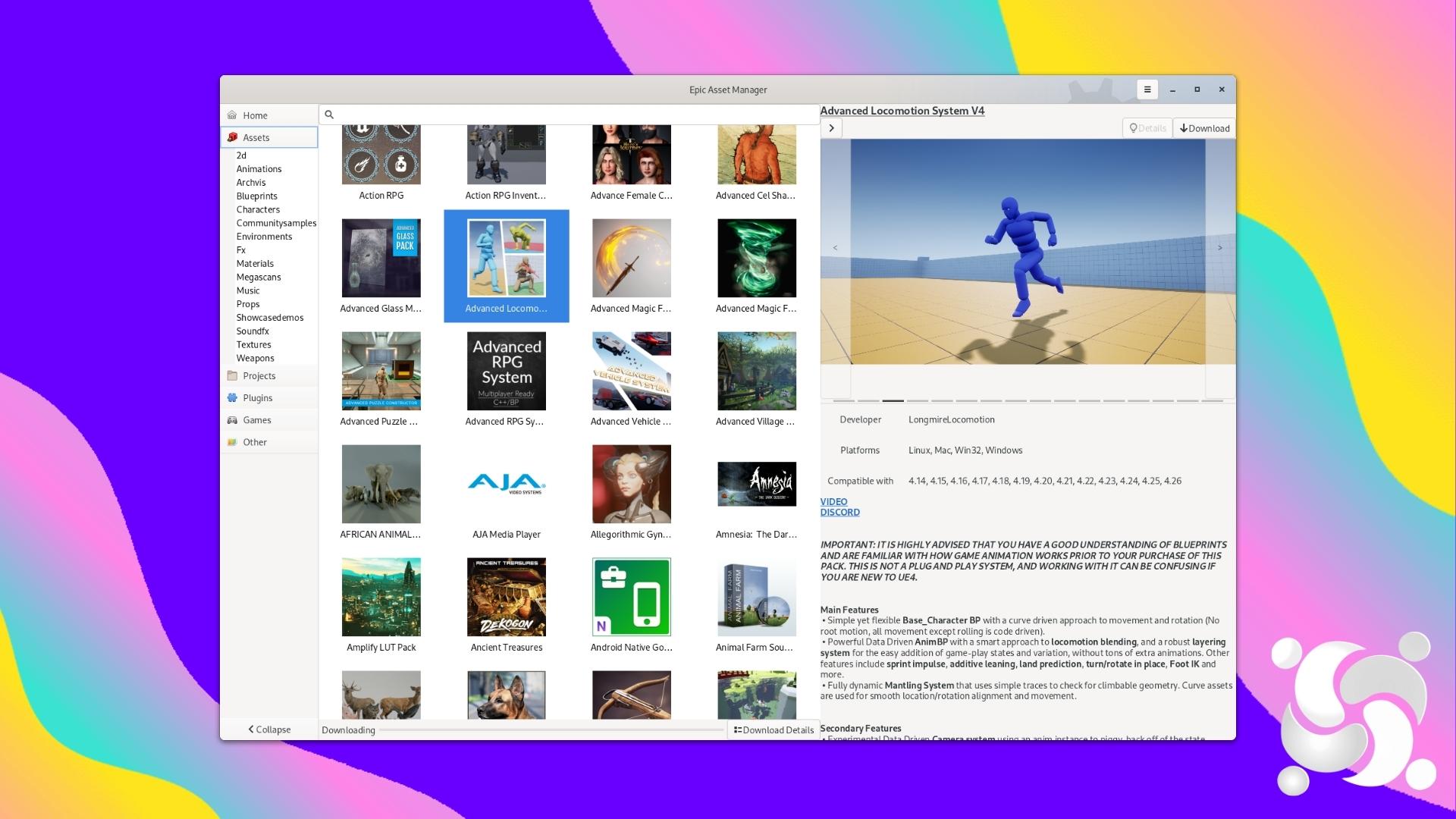The width and height of the screenshot is (1456, 819).
Task: Select Animal Farm Sounds asset
Action: [756, 605]
